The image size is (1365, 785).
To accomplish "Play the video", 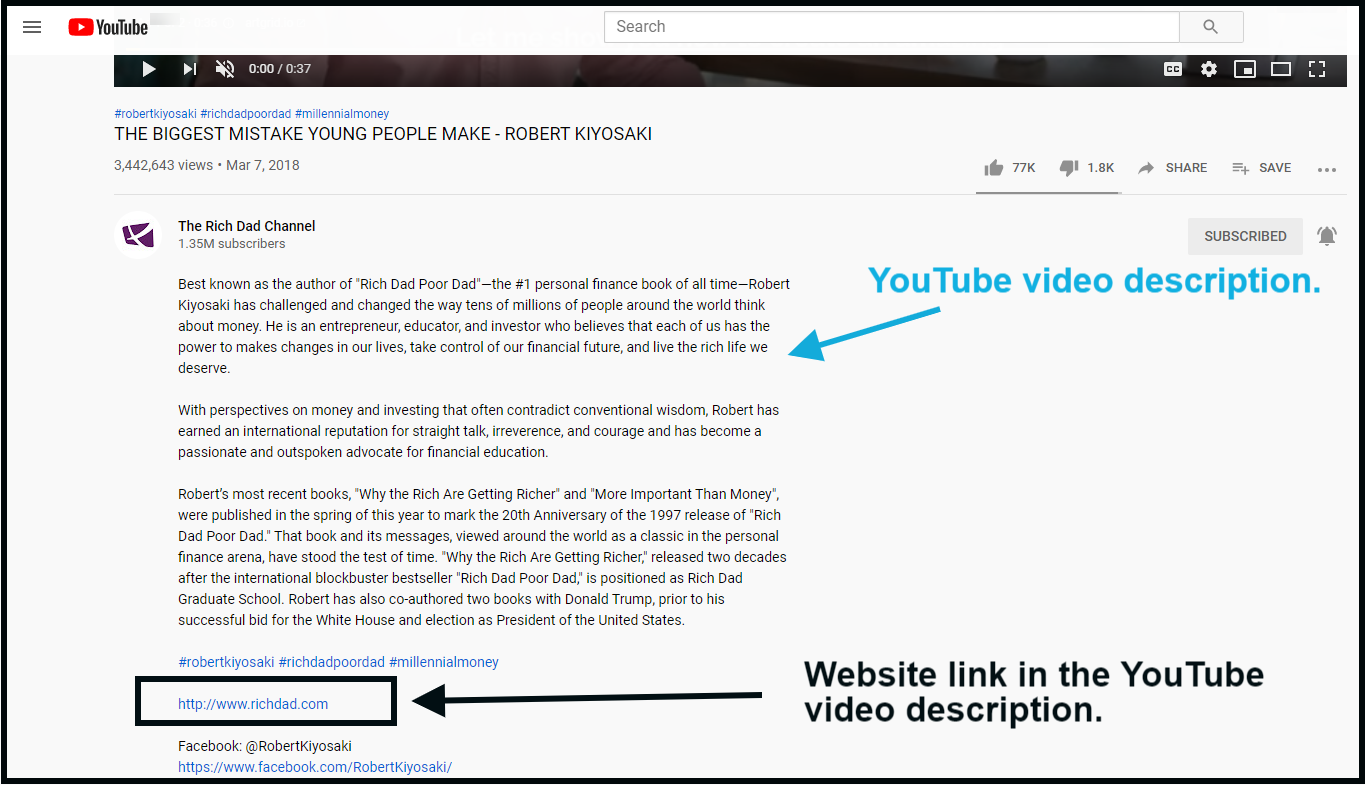I will tap(149, 69).
